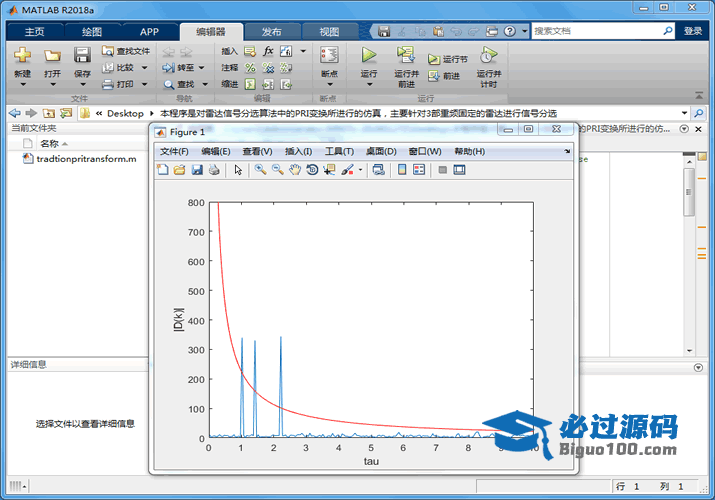Open the Breakpoints (断点) dropdown arrow
This screenshot has height=500, width=715.
point(330,84)
